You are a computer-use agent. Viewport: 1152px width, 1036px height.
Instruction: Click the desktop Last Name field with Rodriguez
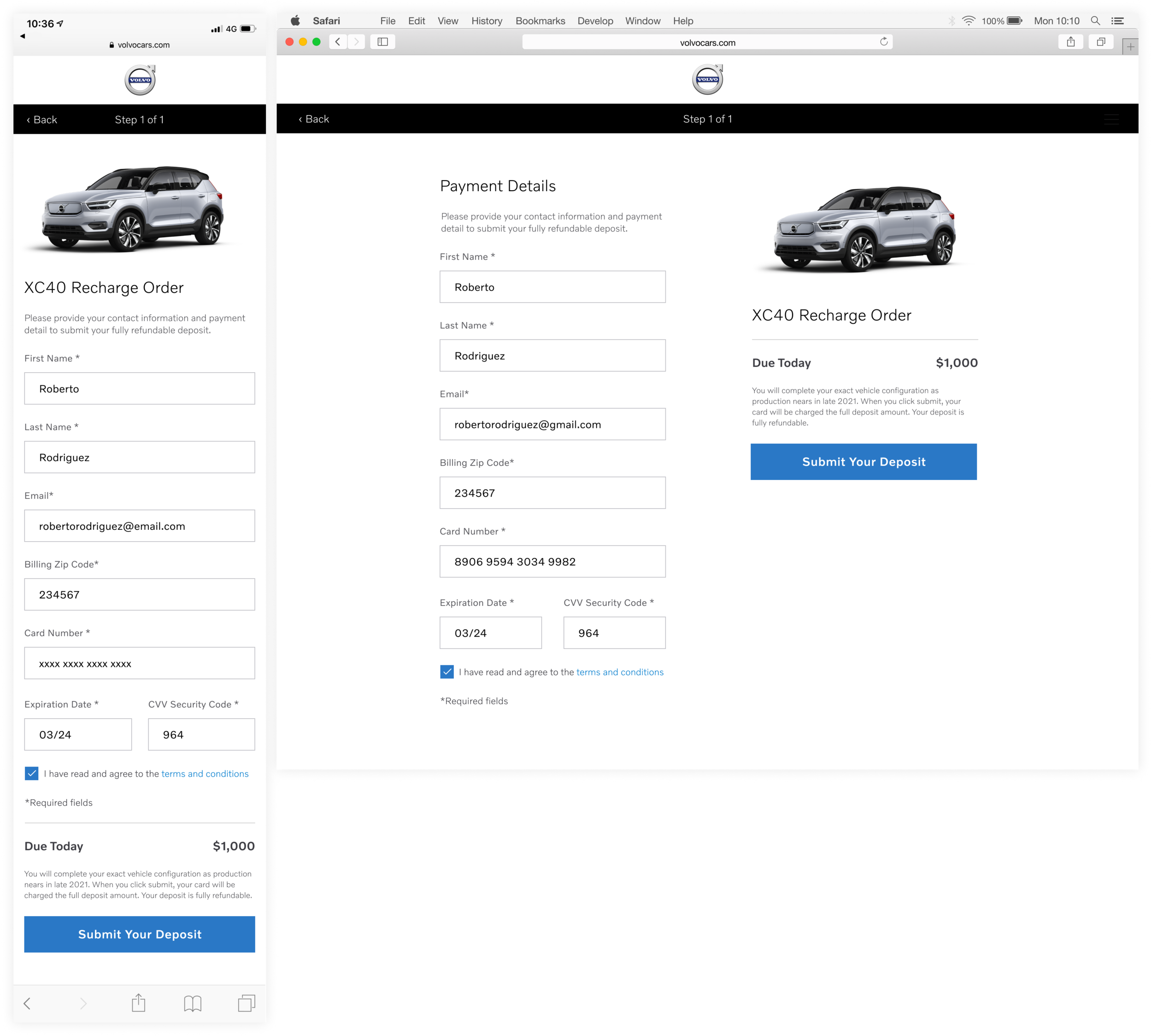pyautogui.click(x=552, y=356)
